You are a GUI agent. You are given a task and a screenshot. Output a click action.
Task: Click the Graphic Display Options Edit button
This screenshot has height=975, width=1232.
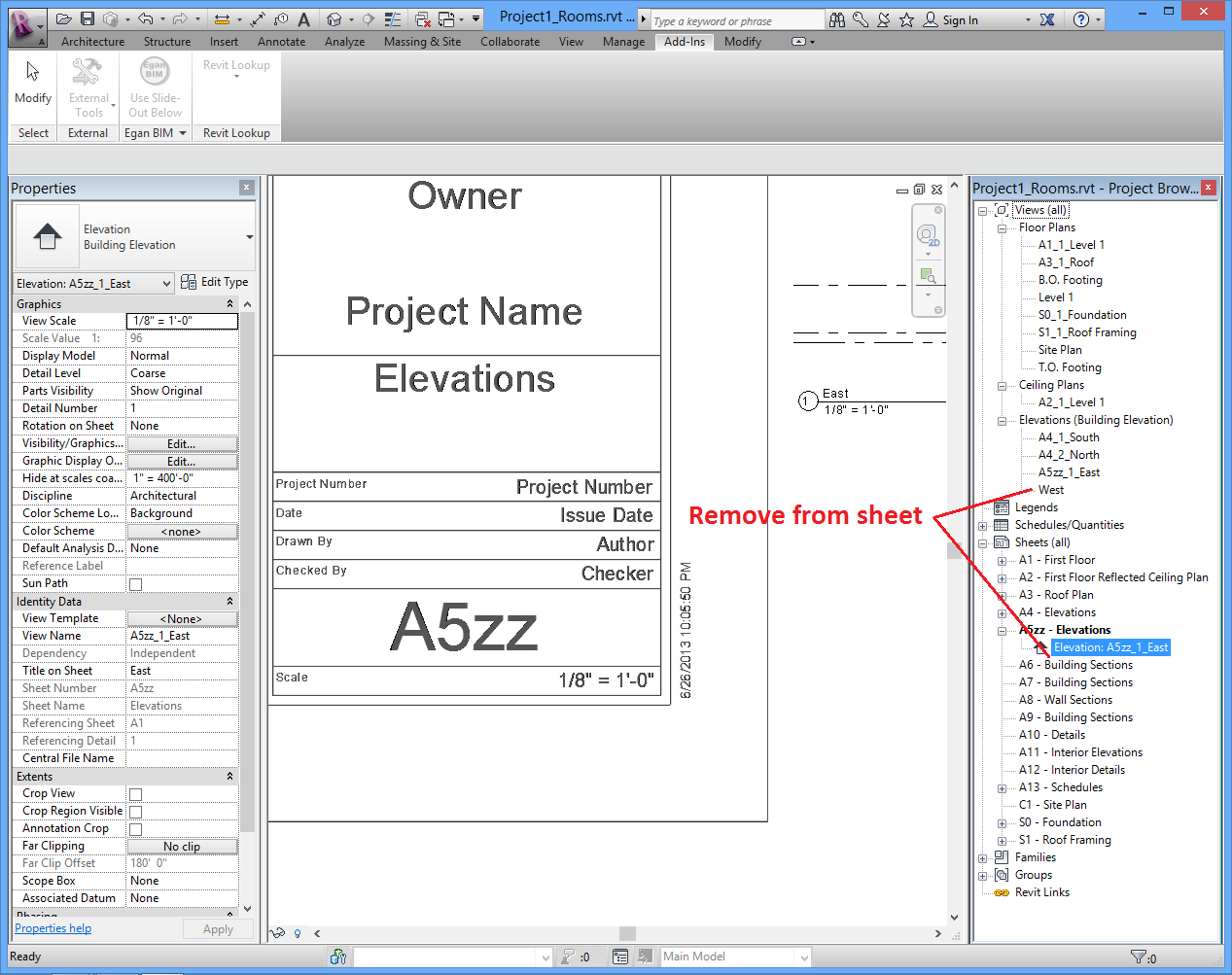182,461
